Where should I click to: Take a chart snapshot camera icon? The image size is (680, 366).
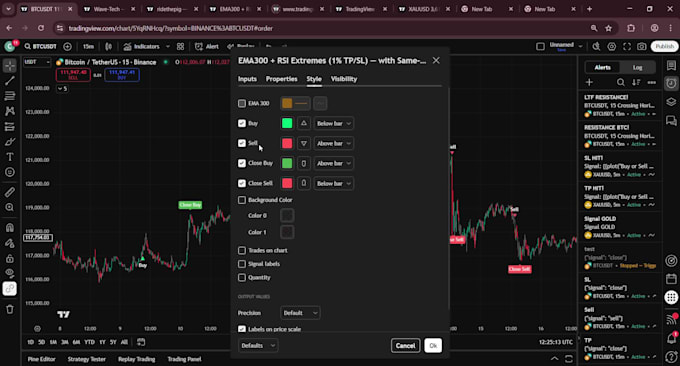point(642,46)
